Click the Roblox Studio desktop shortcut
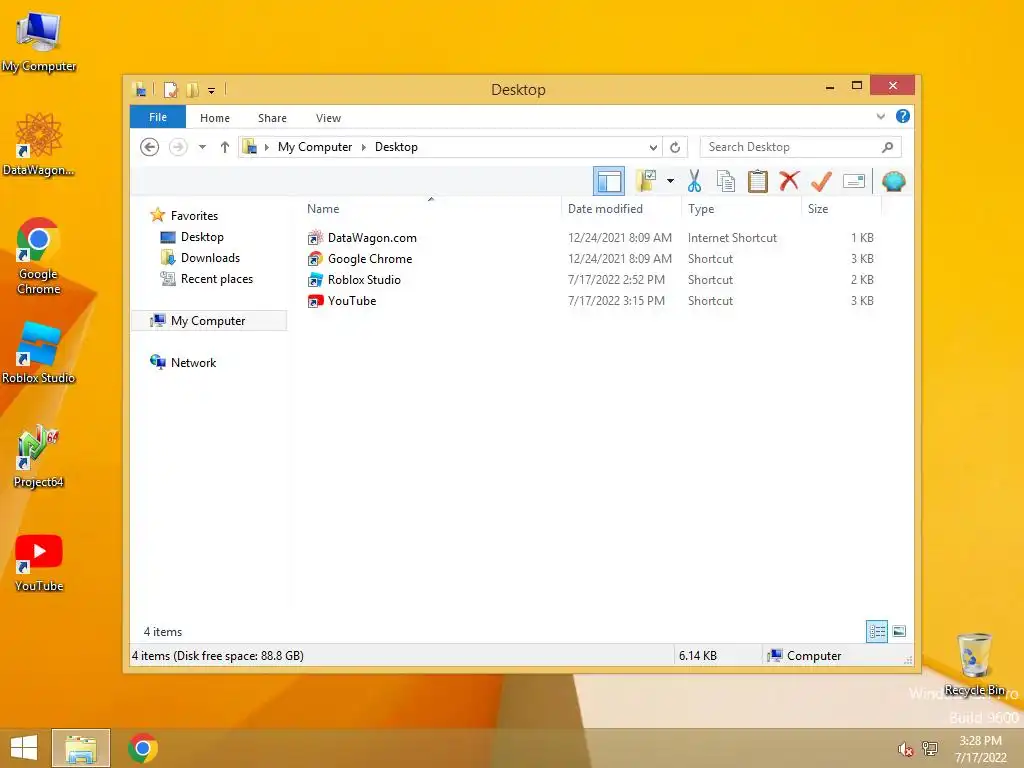1024x768 pixels. tap(39, 353)
